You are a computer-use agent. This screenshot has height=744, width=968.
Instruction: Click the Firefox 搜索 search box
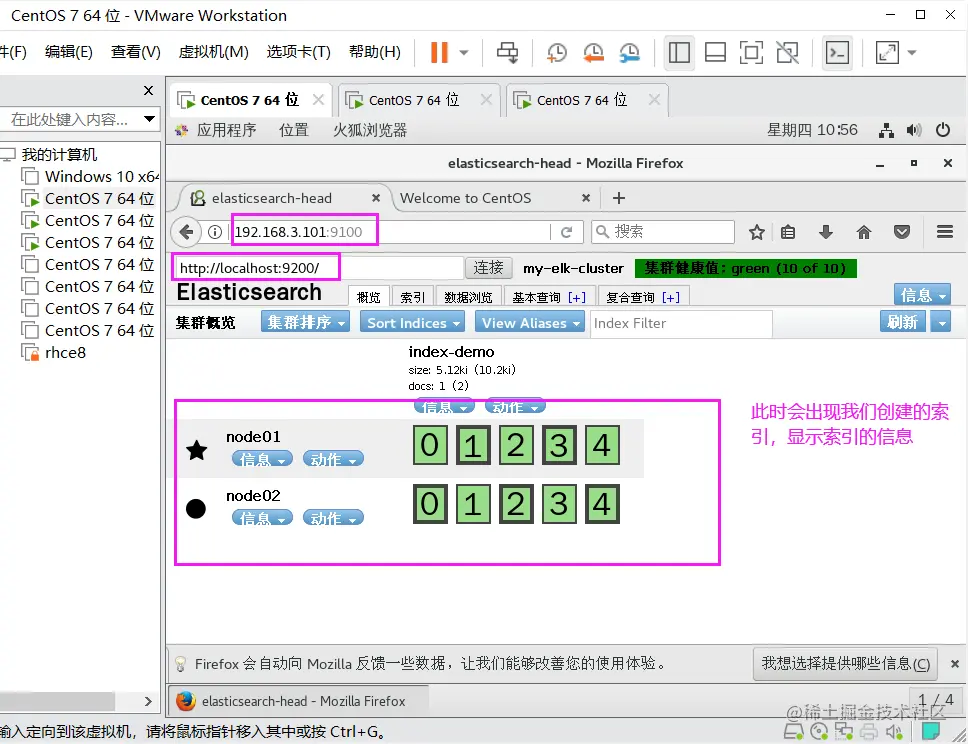(663, 232)
